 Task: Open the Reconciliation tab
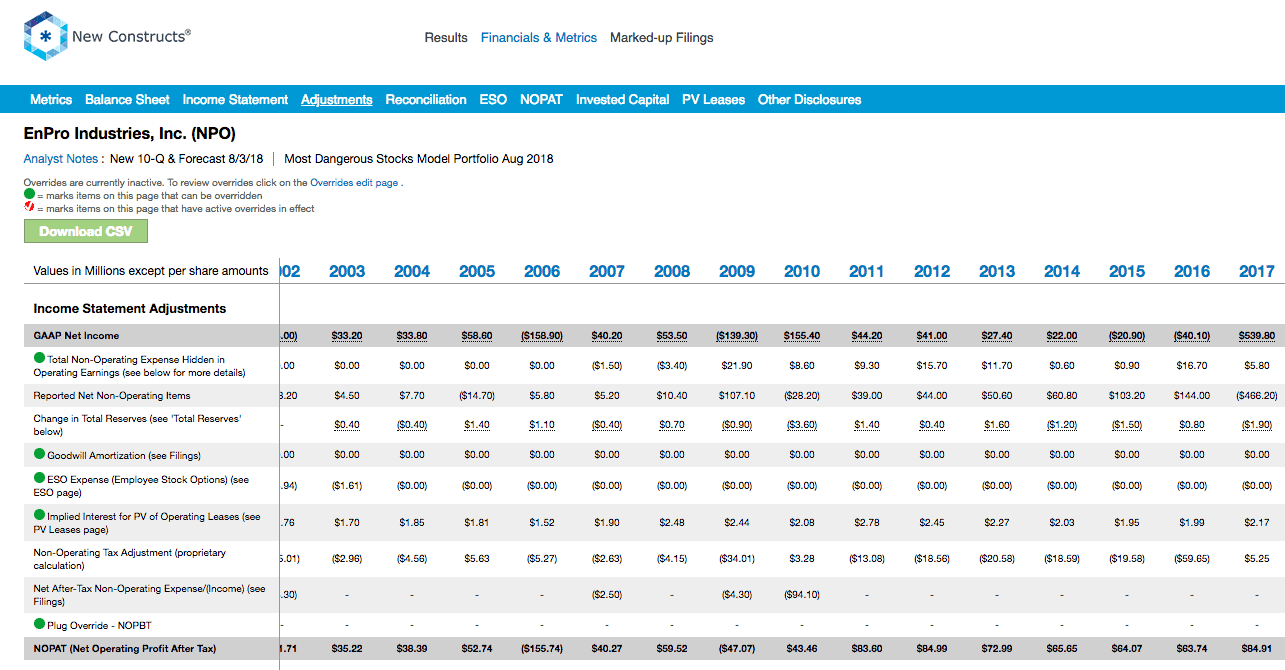click(426, 100)
